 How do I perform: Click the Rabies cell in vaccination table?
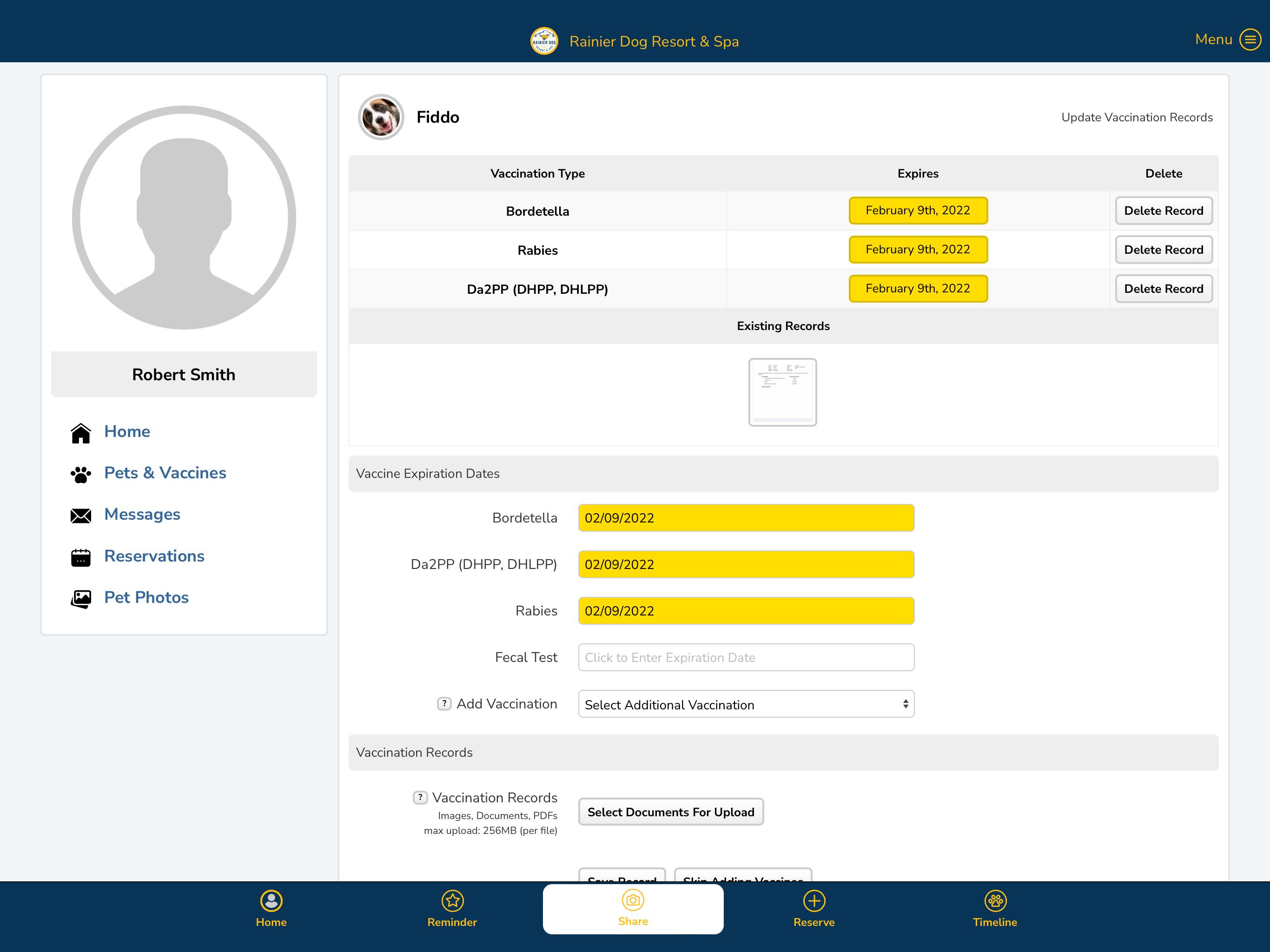coord(537,251)
